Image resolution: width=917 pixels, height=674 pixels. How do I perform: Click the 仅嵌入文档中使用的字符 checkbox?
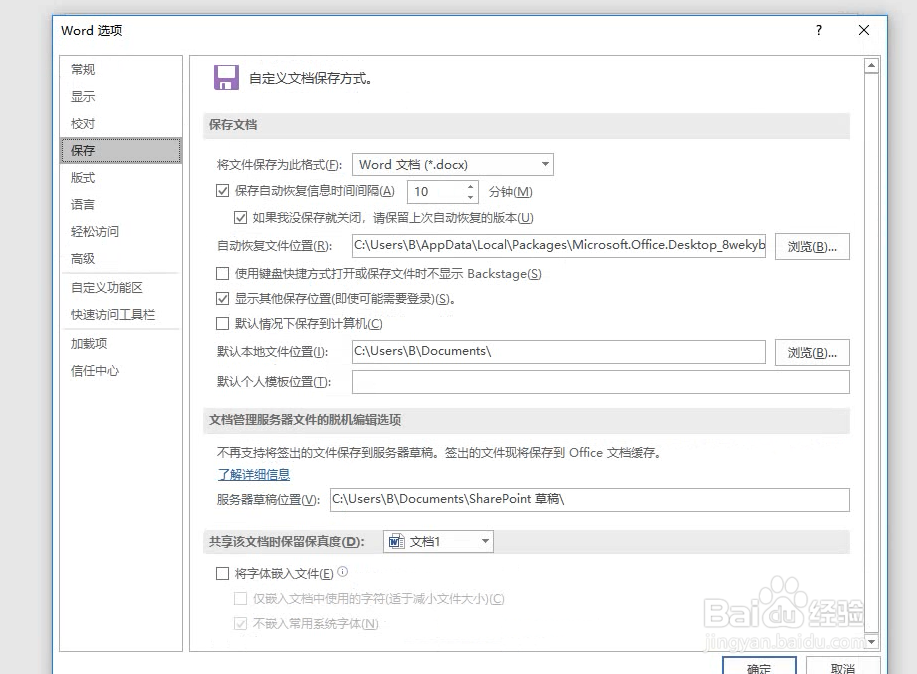point(240,599)
